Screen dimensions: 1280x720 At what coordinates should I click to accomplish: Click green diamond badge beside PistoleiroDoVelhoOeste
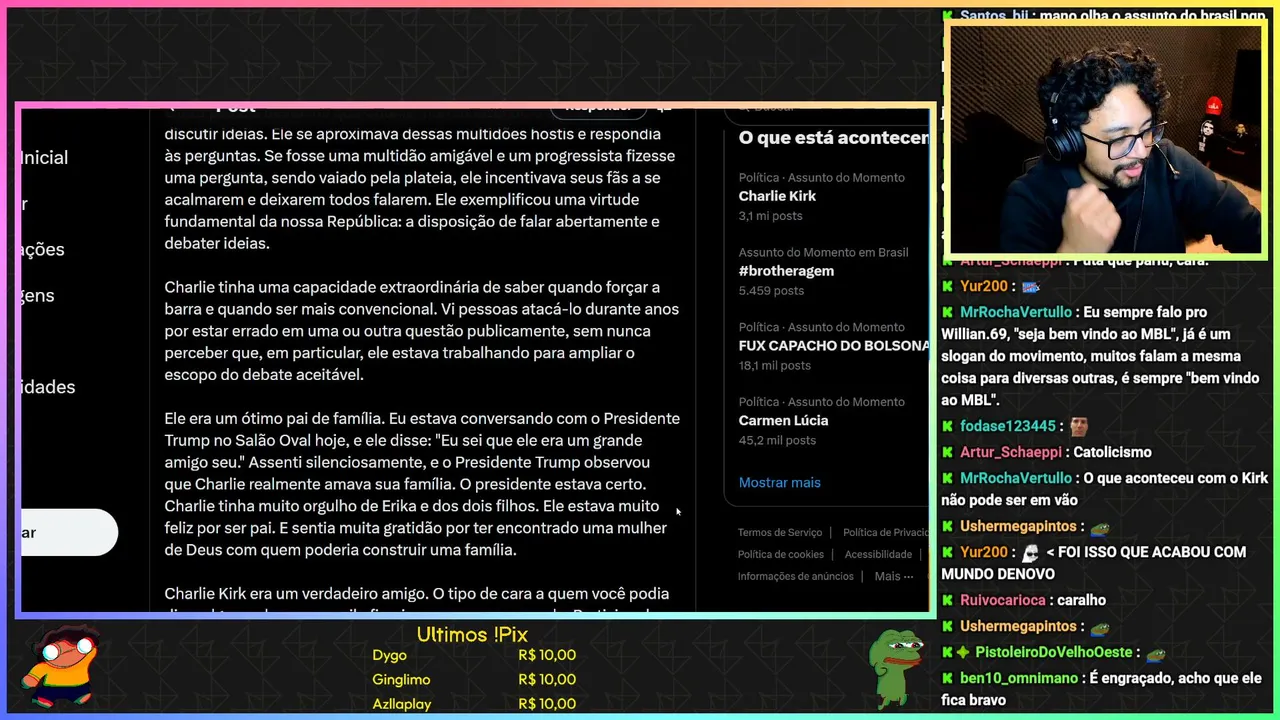click(x=963, y=652)
